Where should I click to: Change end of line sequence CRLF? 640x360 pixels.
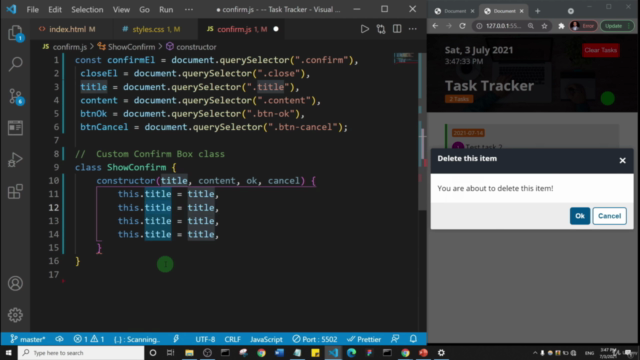point(232,339)
